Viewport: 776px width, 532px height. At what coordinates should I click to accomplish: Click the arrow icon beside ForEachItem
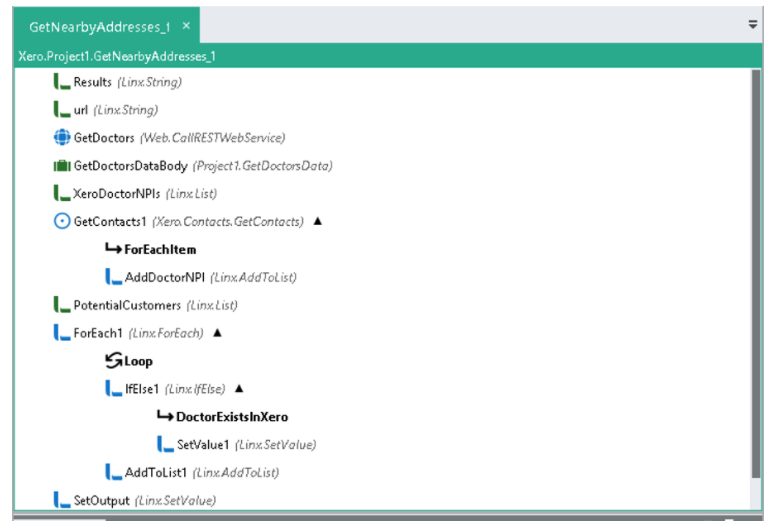click(113, 248)
